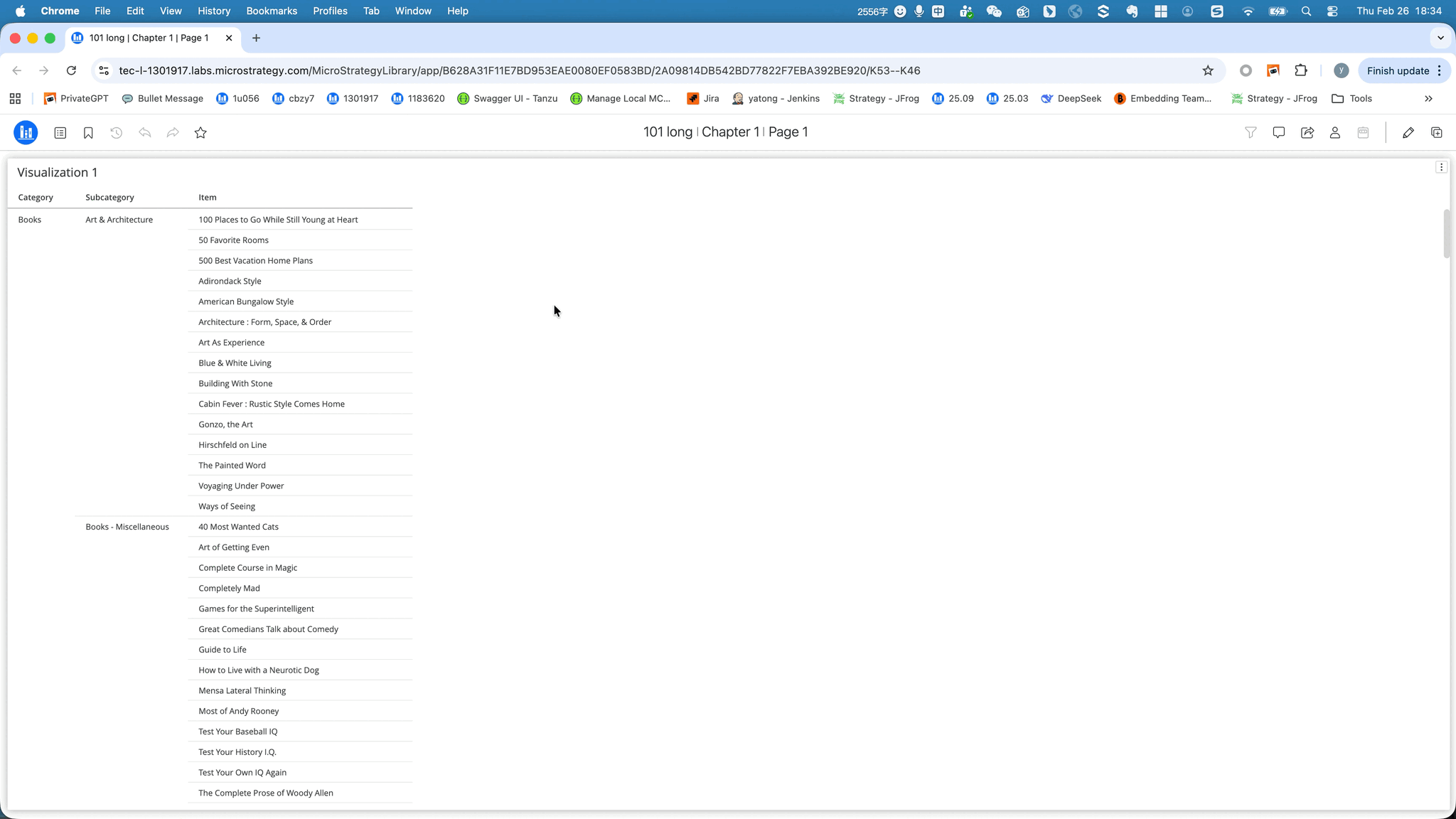Expand hidden bookmarks double-chevron
The width and height of the screenshot is (1456, 819).
click(x=1428, y=99)
